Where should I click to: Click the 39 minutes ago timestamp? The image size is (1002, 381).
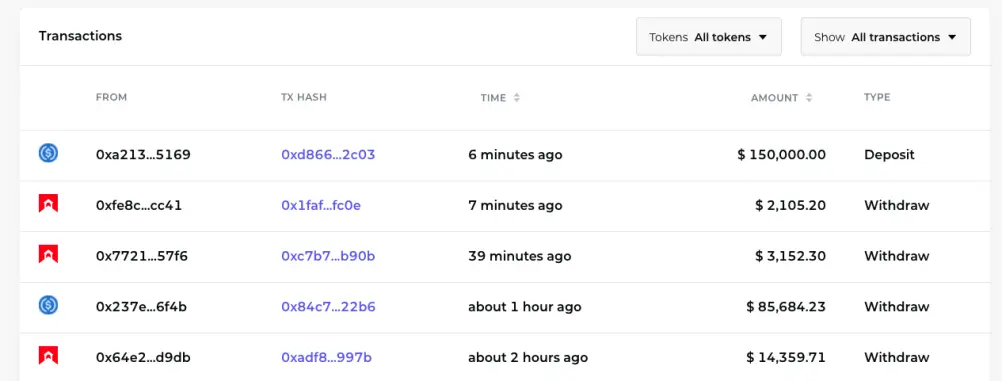click(520, 256)
